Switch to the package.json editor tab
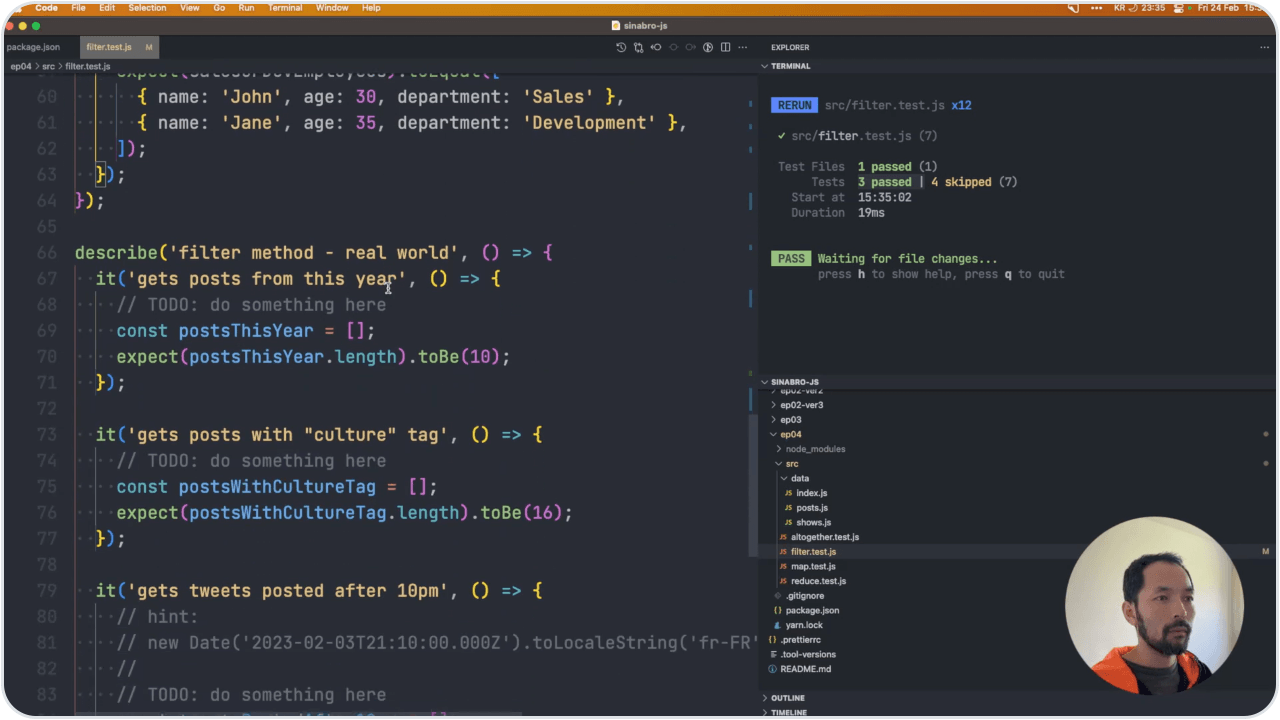Image resolution: width=1280 pixels, height=720 pixels. point(33,47)
